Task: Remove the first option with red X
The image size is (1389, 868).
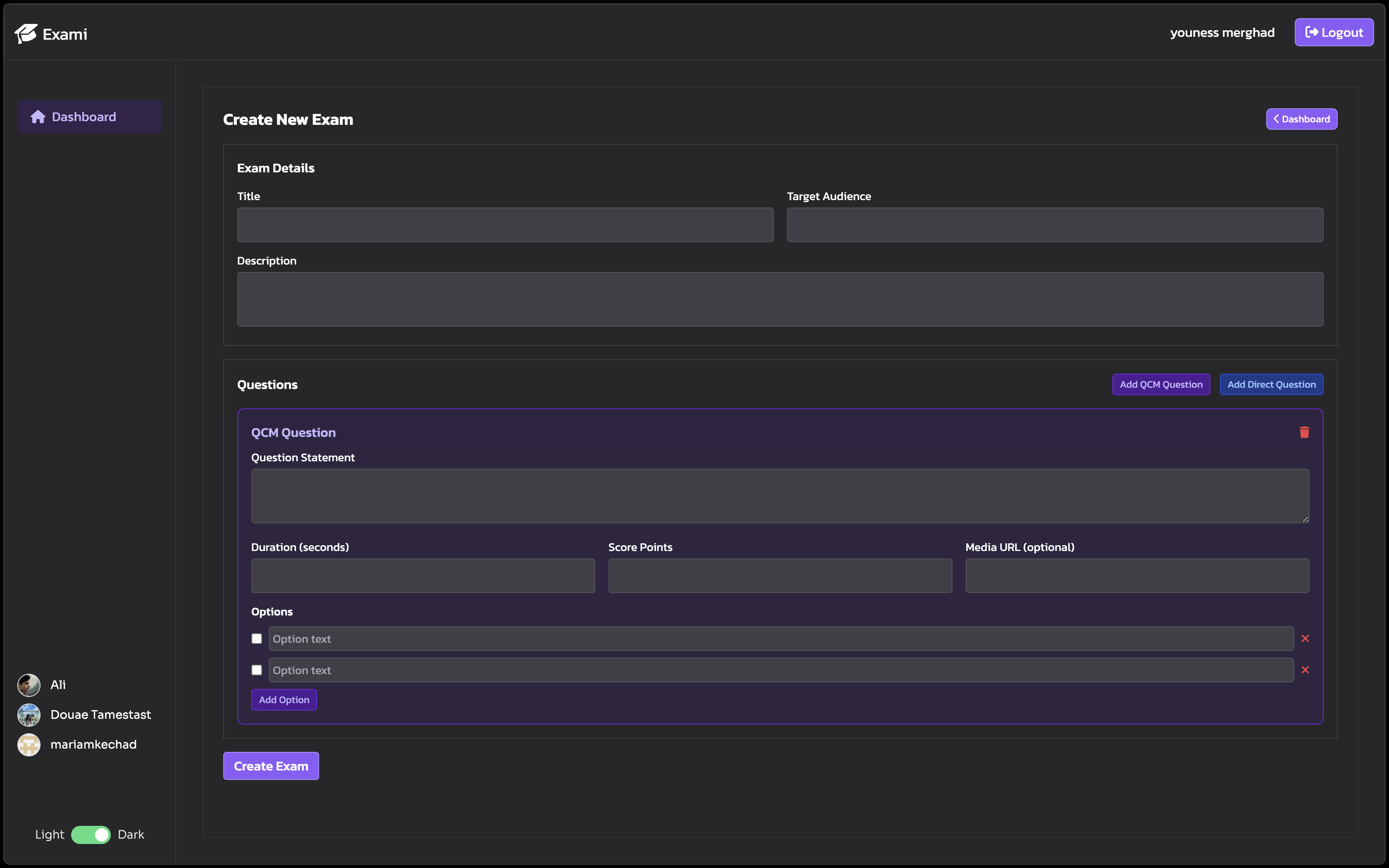Action: (x=1305, y=638)
